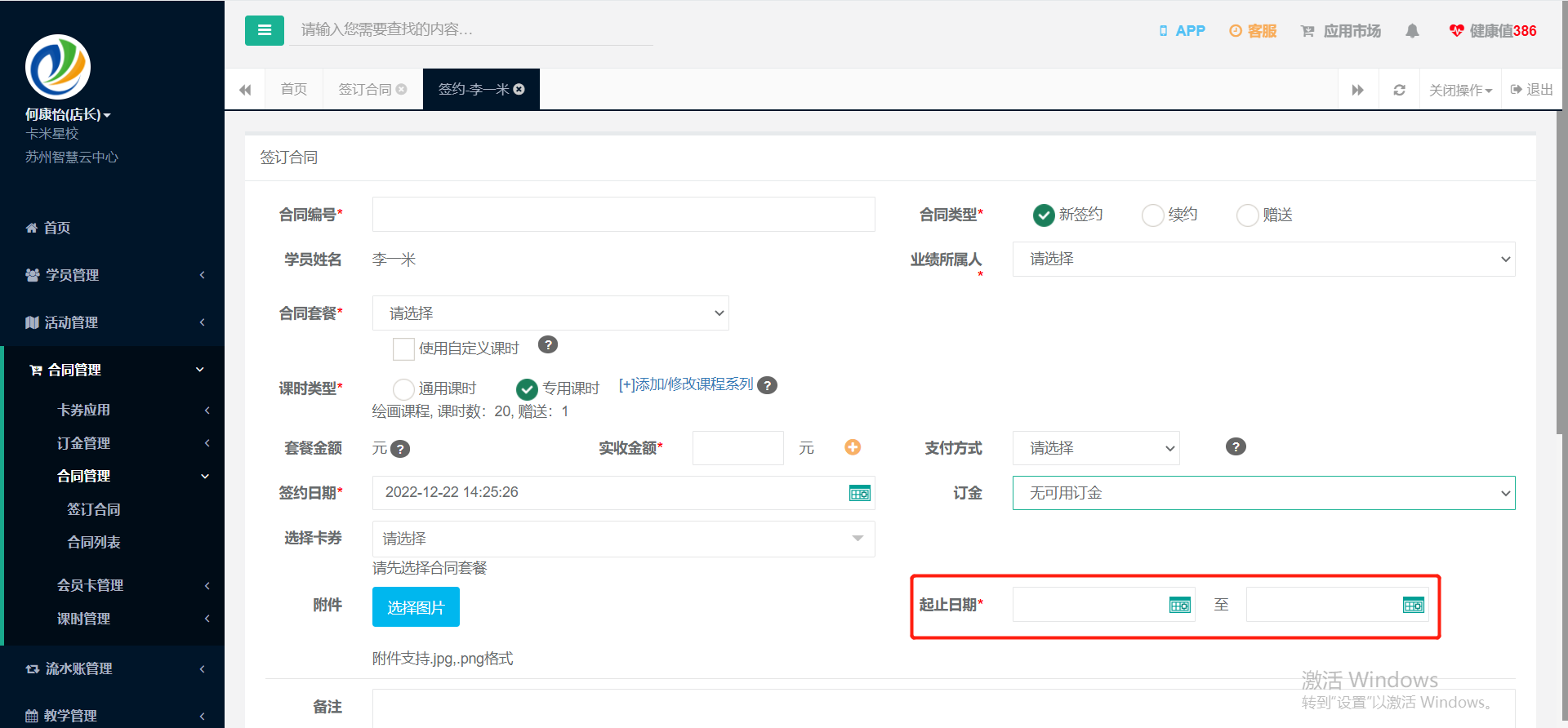Open help icon next to 使用自定义课时

[548, 344]
